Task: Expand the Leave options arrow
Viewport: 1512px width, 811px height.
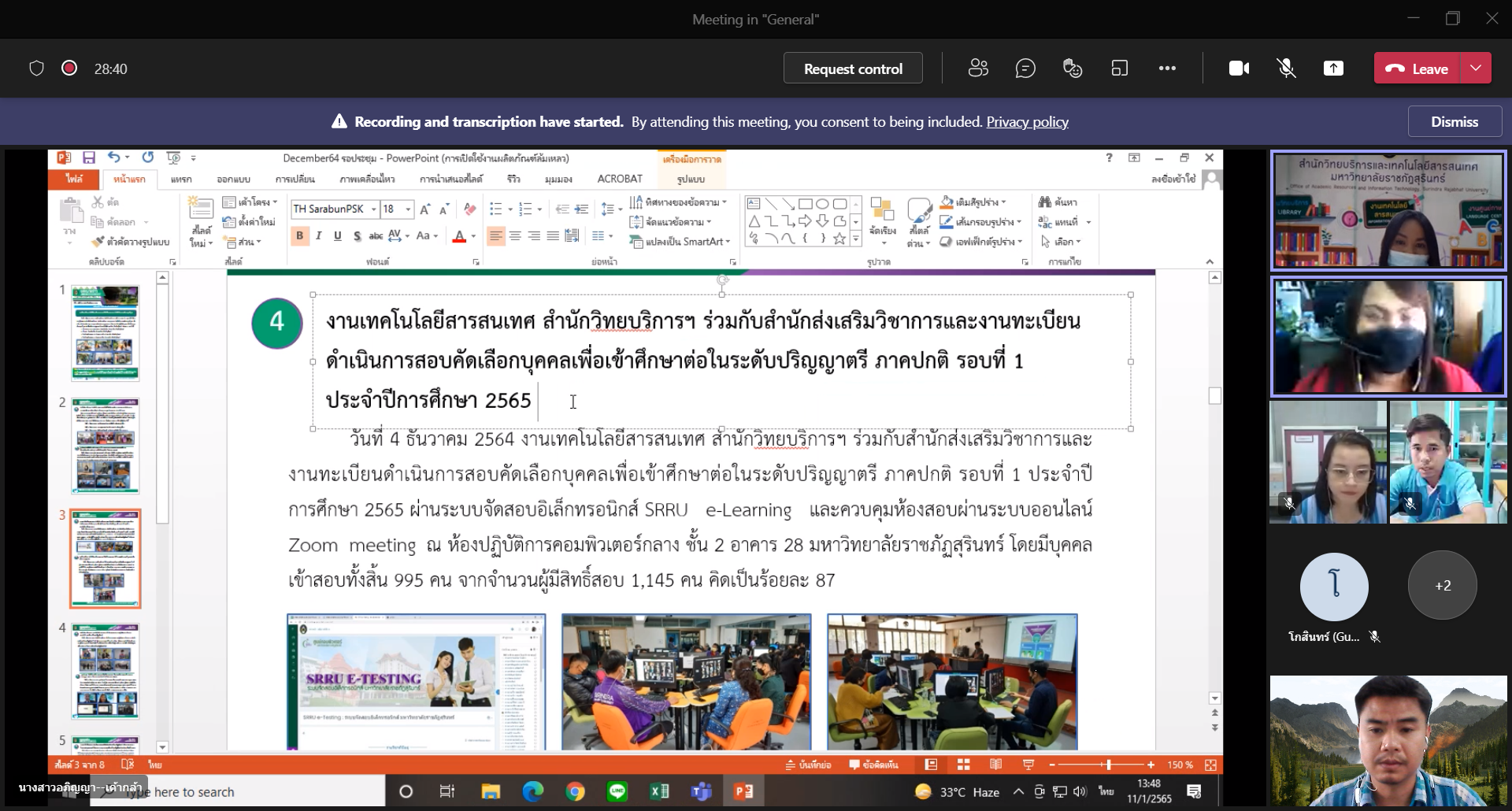Action: click(1476, 69)
